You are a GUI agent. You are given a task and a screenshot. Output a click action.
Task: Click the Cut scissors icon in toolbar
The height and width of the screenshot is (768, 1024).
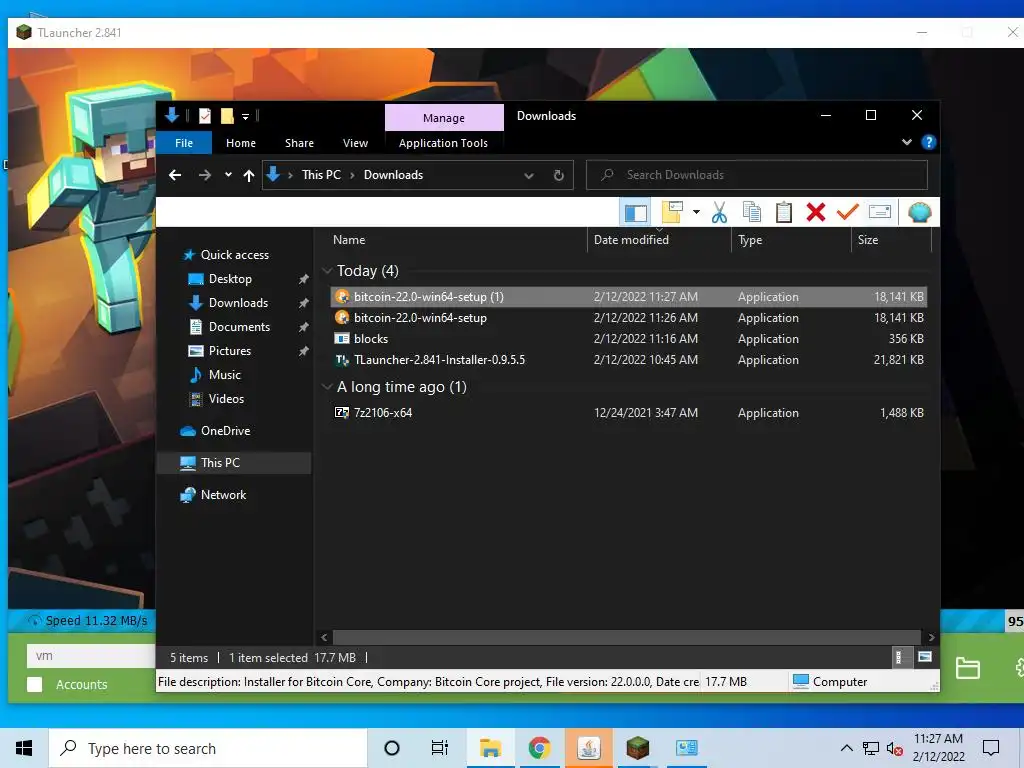719,213
